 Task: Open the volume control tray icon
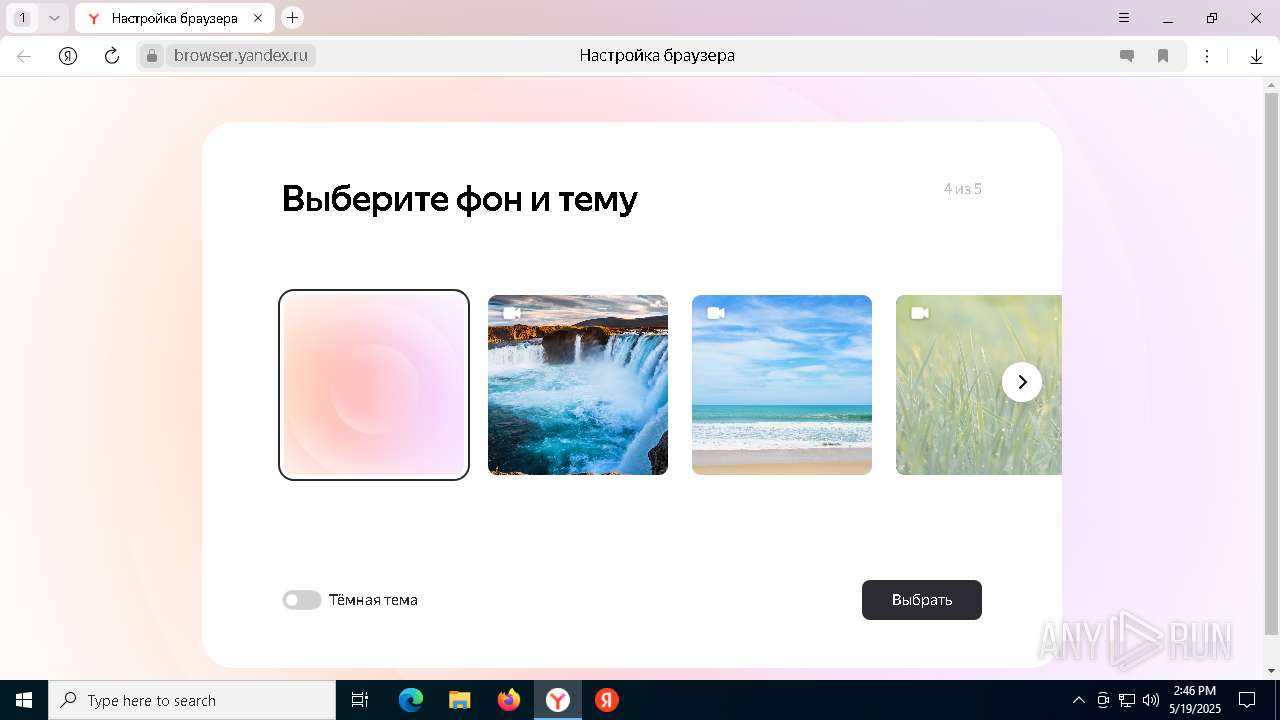(x=1151, y=700)
